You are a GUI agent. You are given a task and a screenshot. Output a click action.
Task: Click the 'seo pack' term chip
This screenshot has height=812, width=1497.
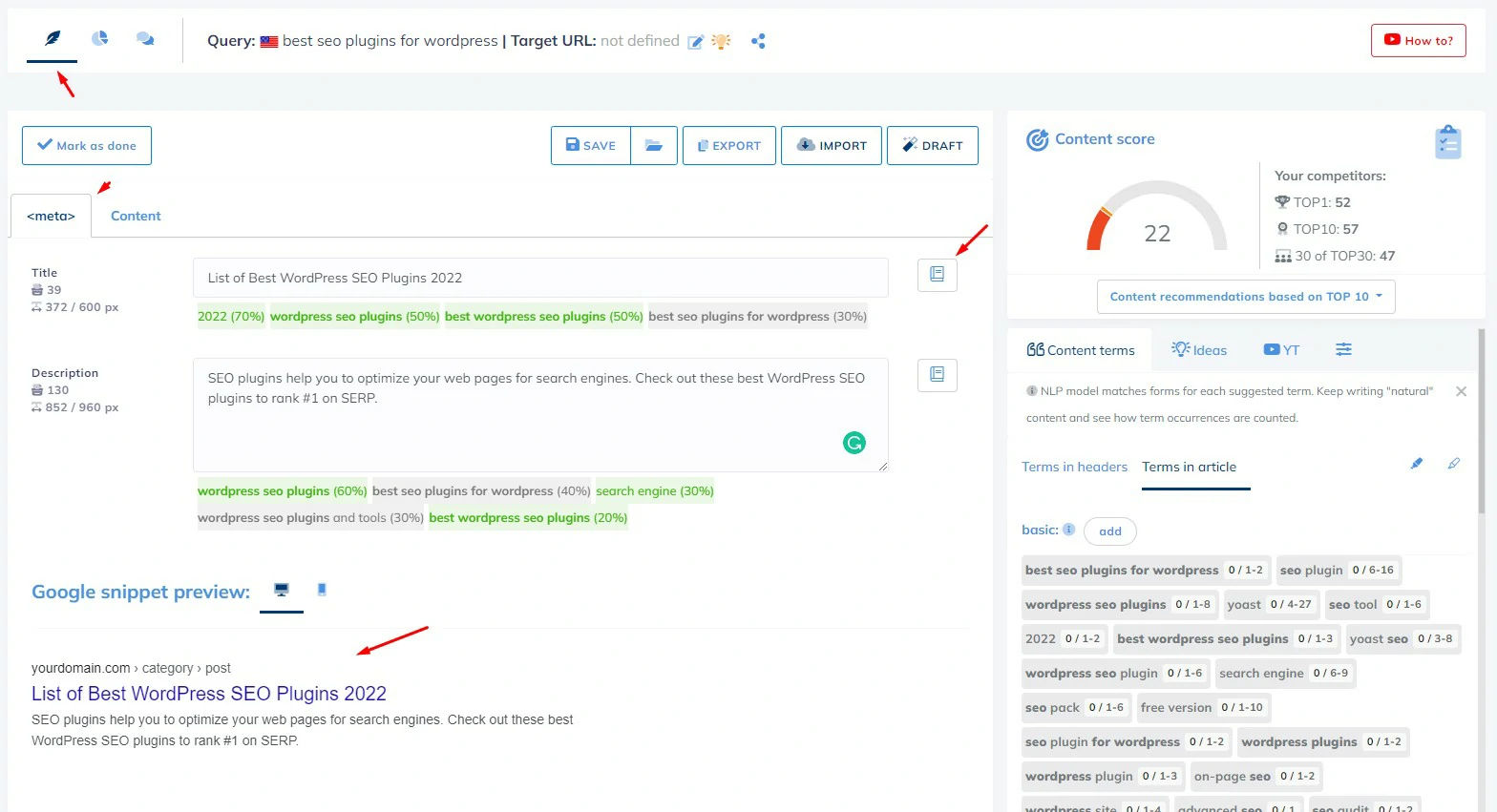(1077, 707)
